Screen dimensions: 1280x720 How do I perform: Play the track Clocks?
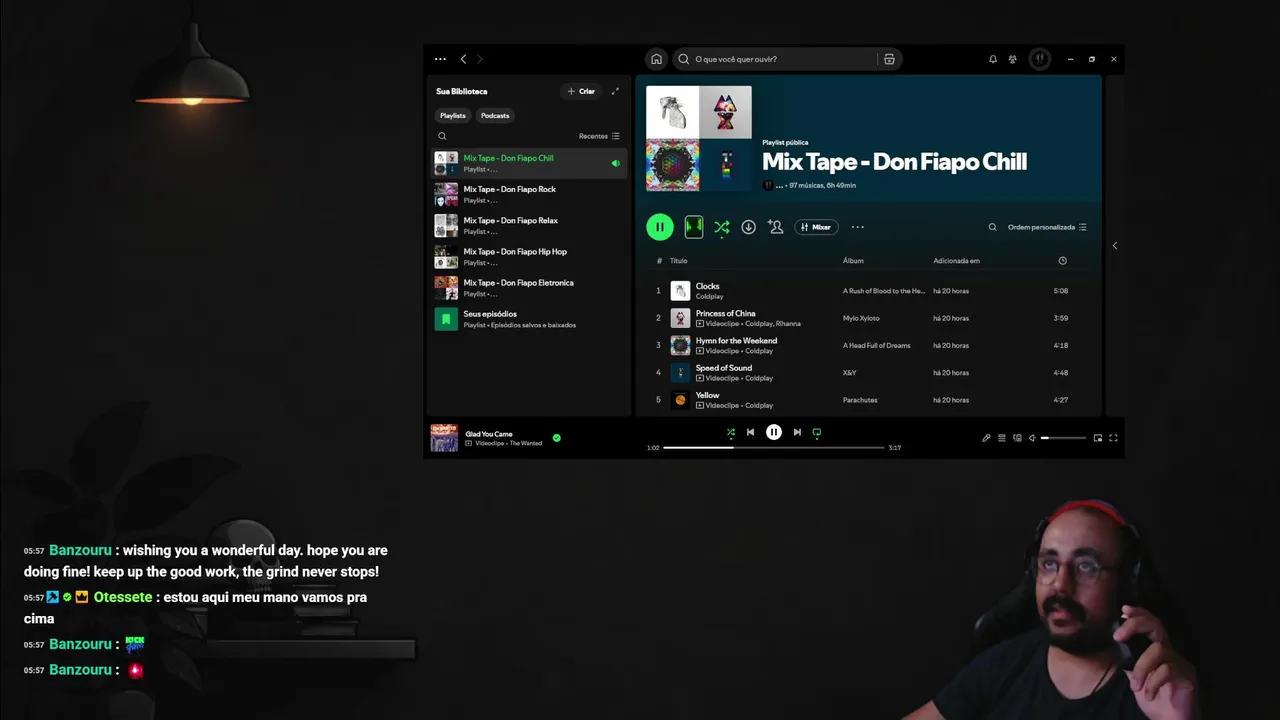870,291
